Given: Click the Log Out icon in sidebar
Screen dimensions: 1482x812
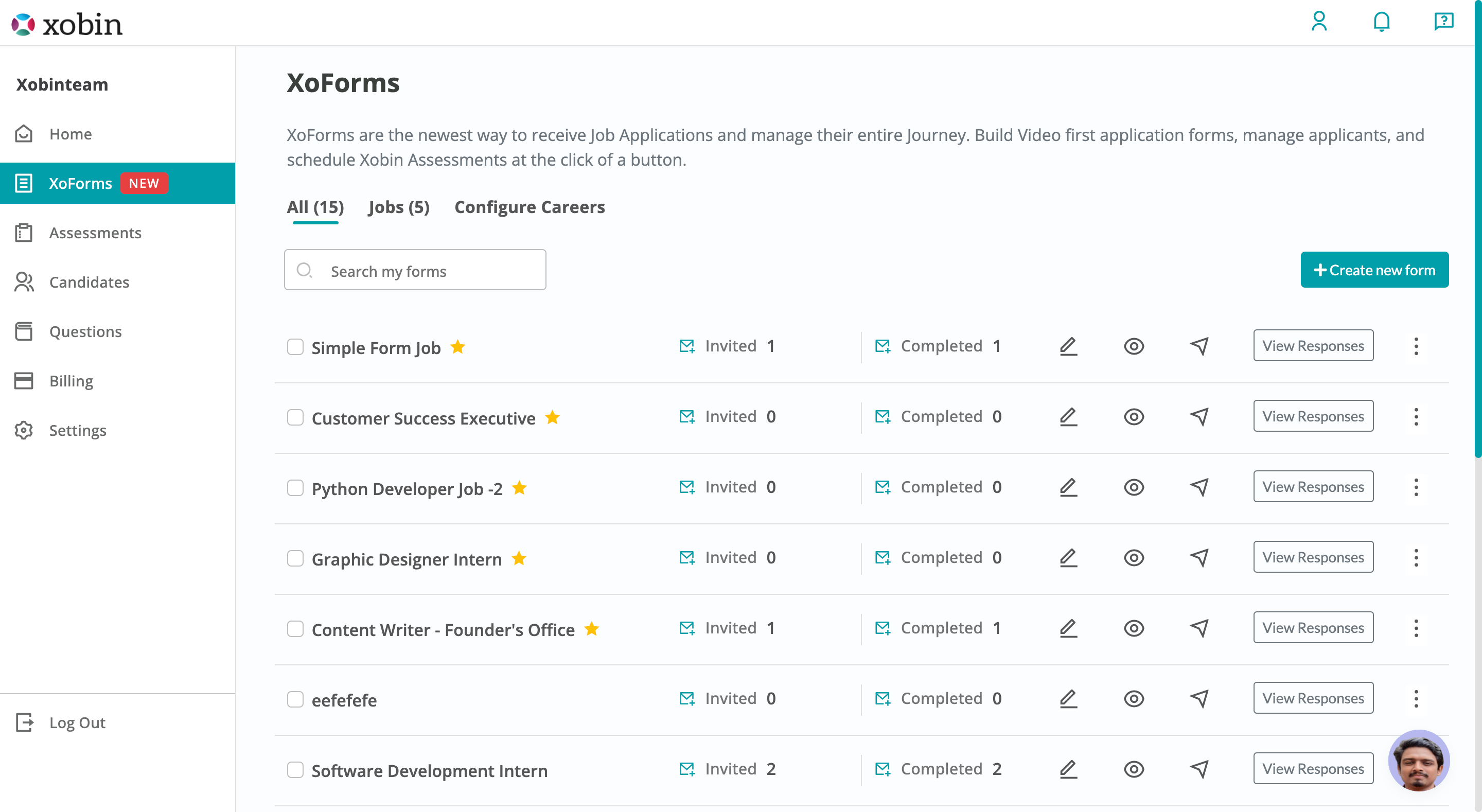Looking at the screenshot, I should [25, 722].
